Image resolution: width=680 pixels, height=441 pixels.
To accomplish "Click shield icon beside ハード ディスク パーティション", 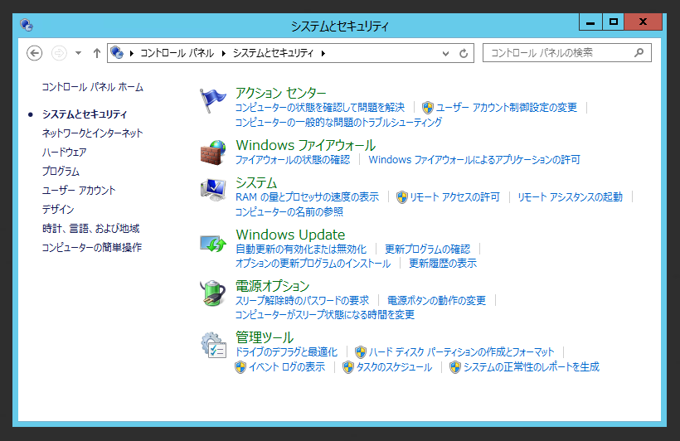I will (360, 352).
